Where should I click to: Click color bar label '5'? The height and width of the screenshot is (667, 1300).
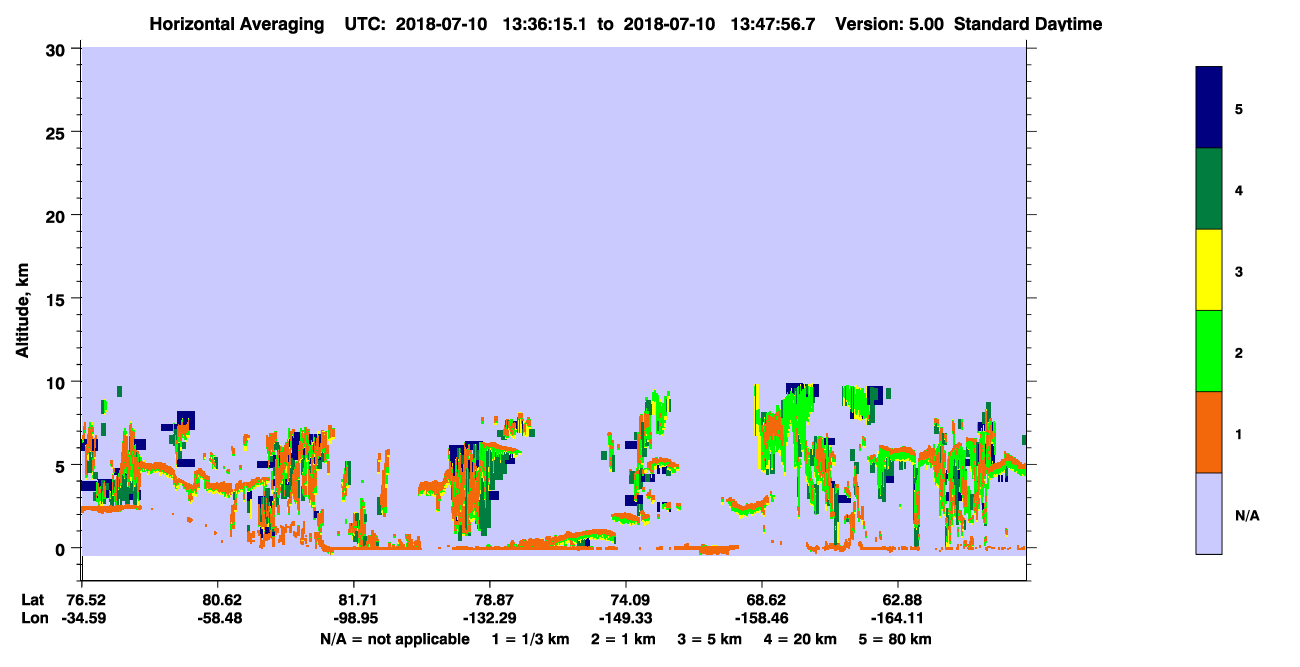tap(1239, 108)
